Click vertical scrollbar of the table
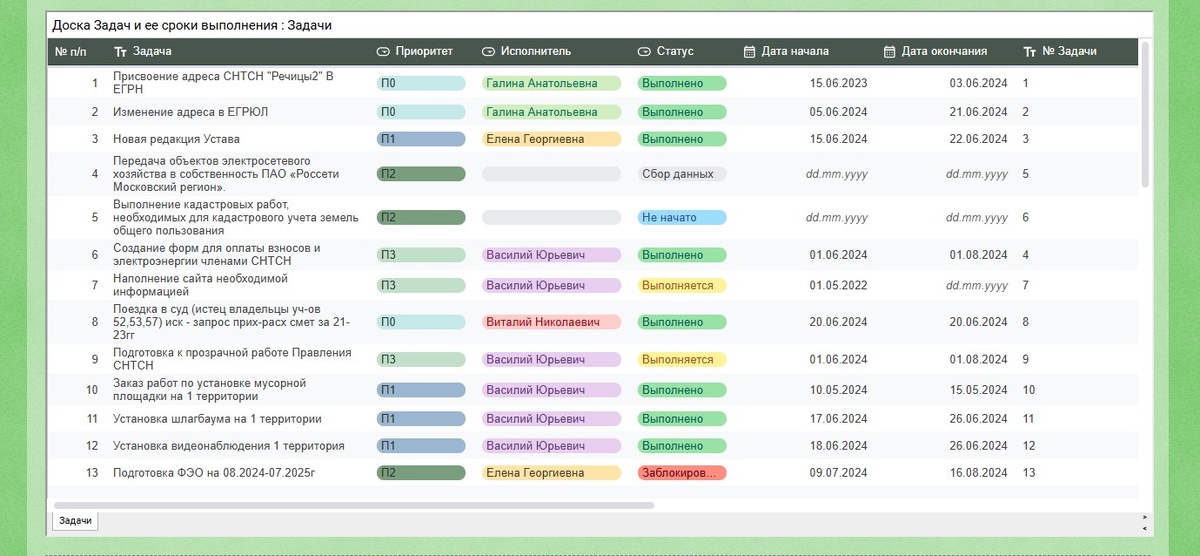The width and height of the screenshot is (1200, 556). (x=1146, y=115)
